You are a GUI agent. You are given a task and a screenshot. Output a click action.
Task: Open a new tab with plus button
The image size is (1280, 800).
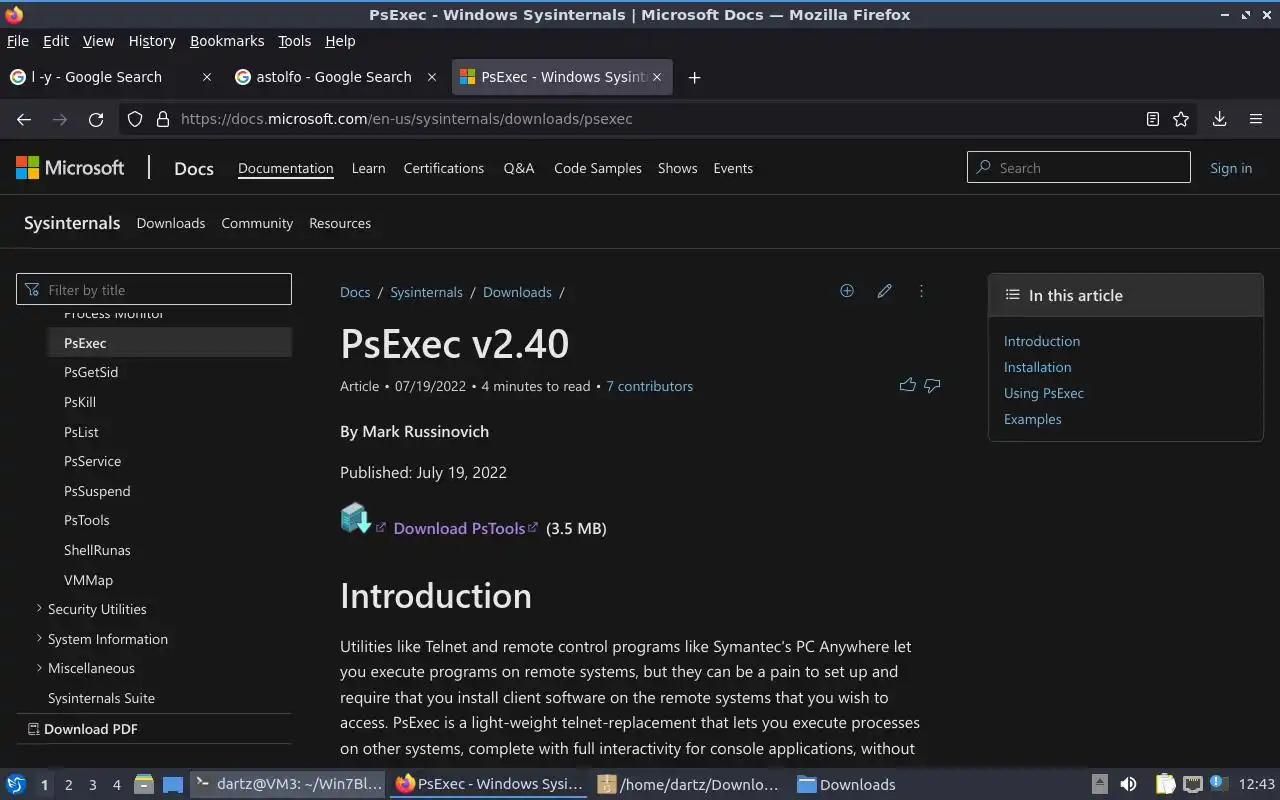pos(694,78)
